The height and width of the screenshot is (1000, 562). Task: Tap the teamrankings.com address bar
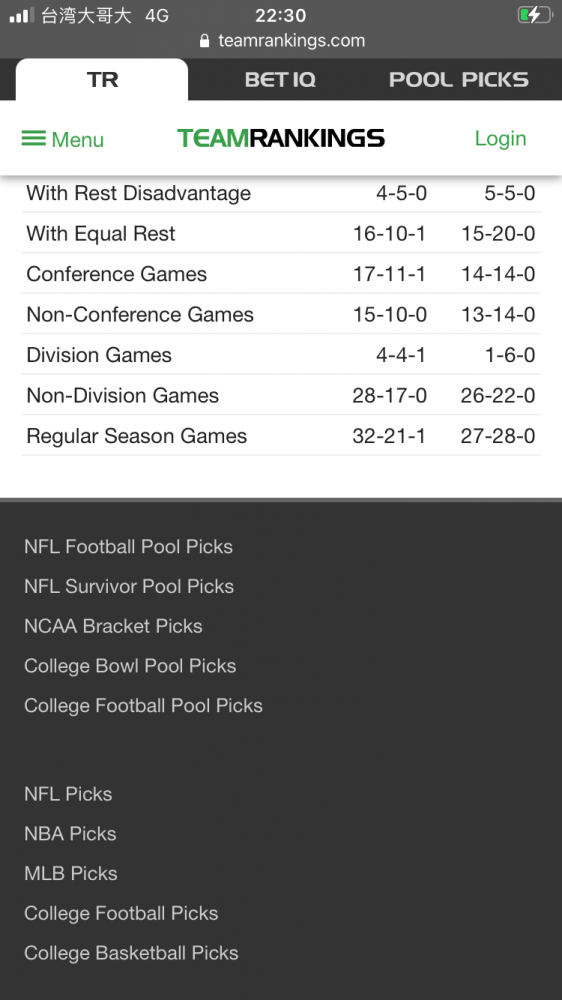(281, 41)
